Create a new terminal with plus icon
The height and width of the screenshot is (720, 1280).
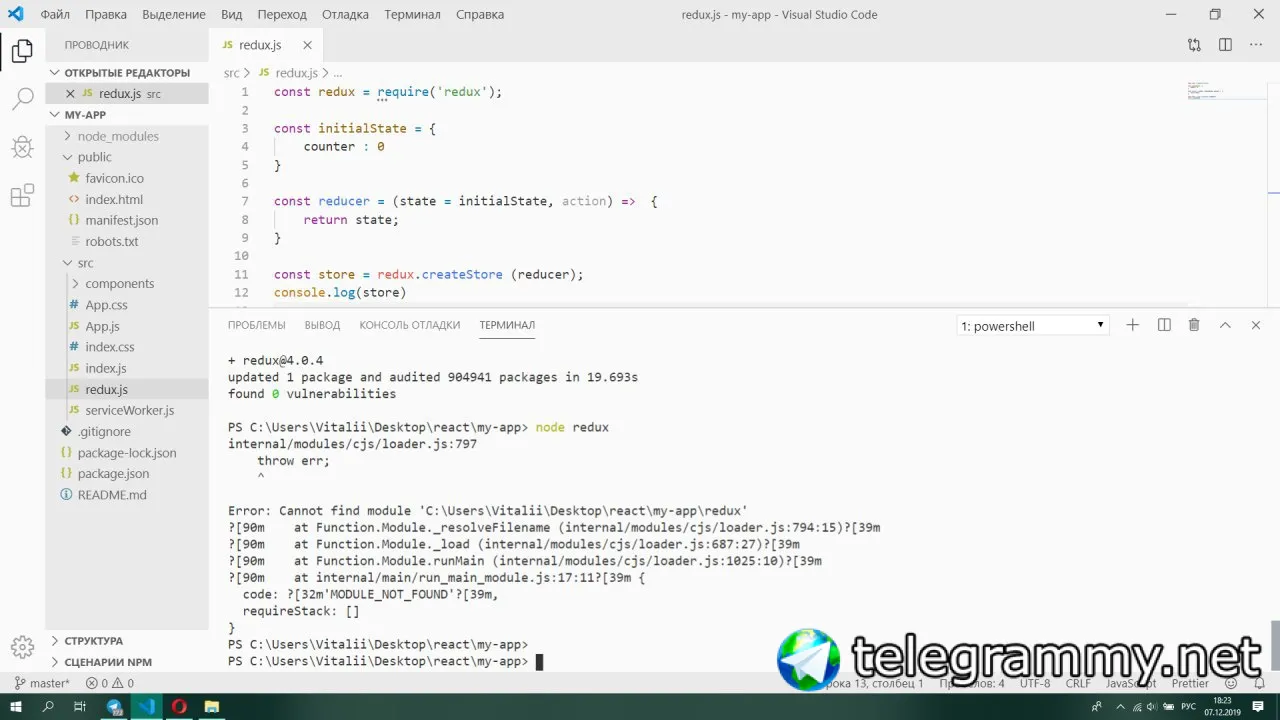tap(1133, 325)
